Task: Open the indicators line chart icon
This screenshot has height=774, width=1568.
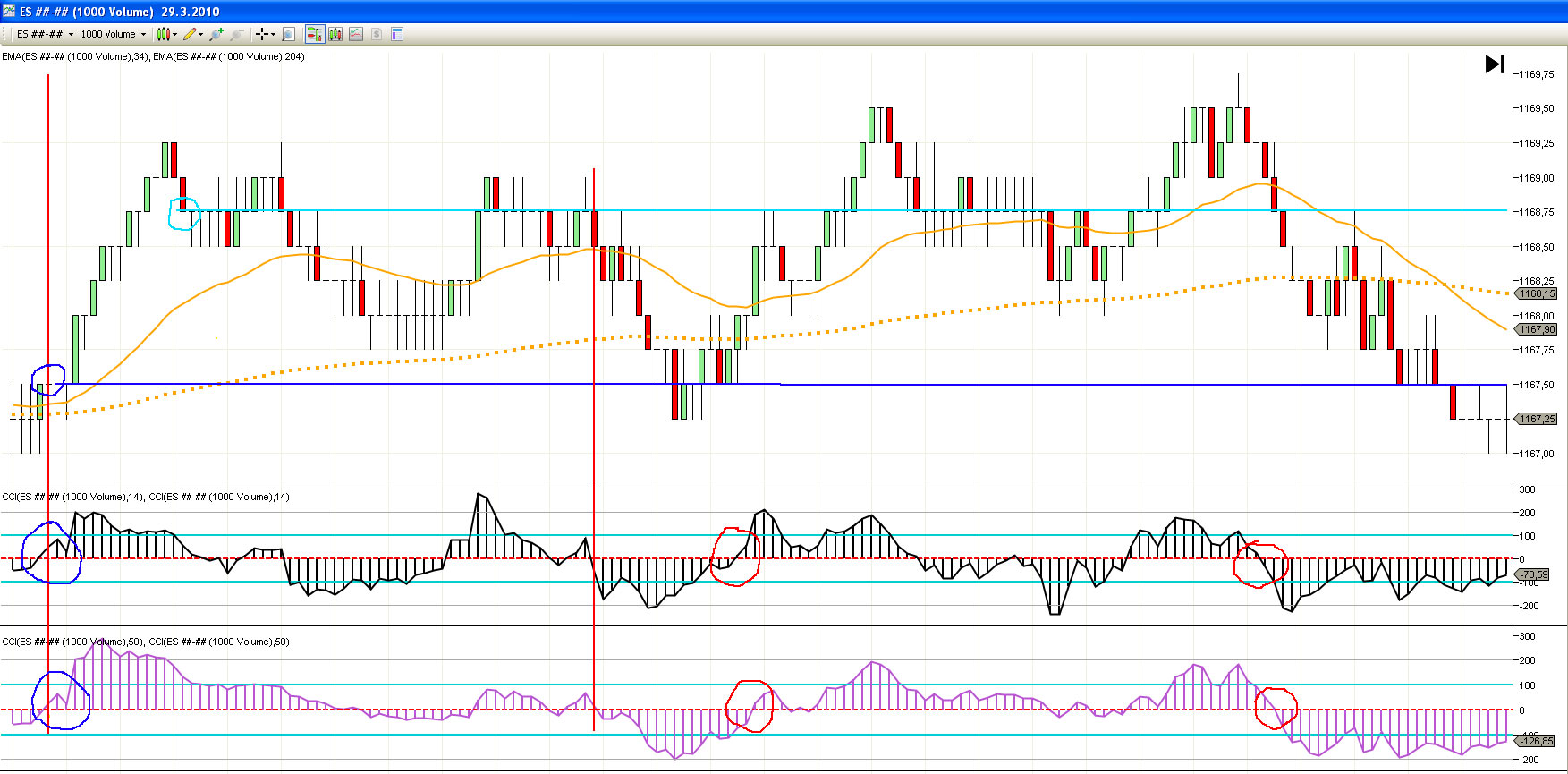Action: pos(356,34)
